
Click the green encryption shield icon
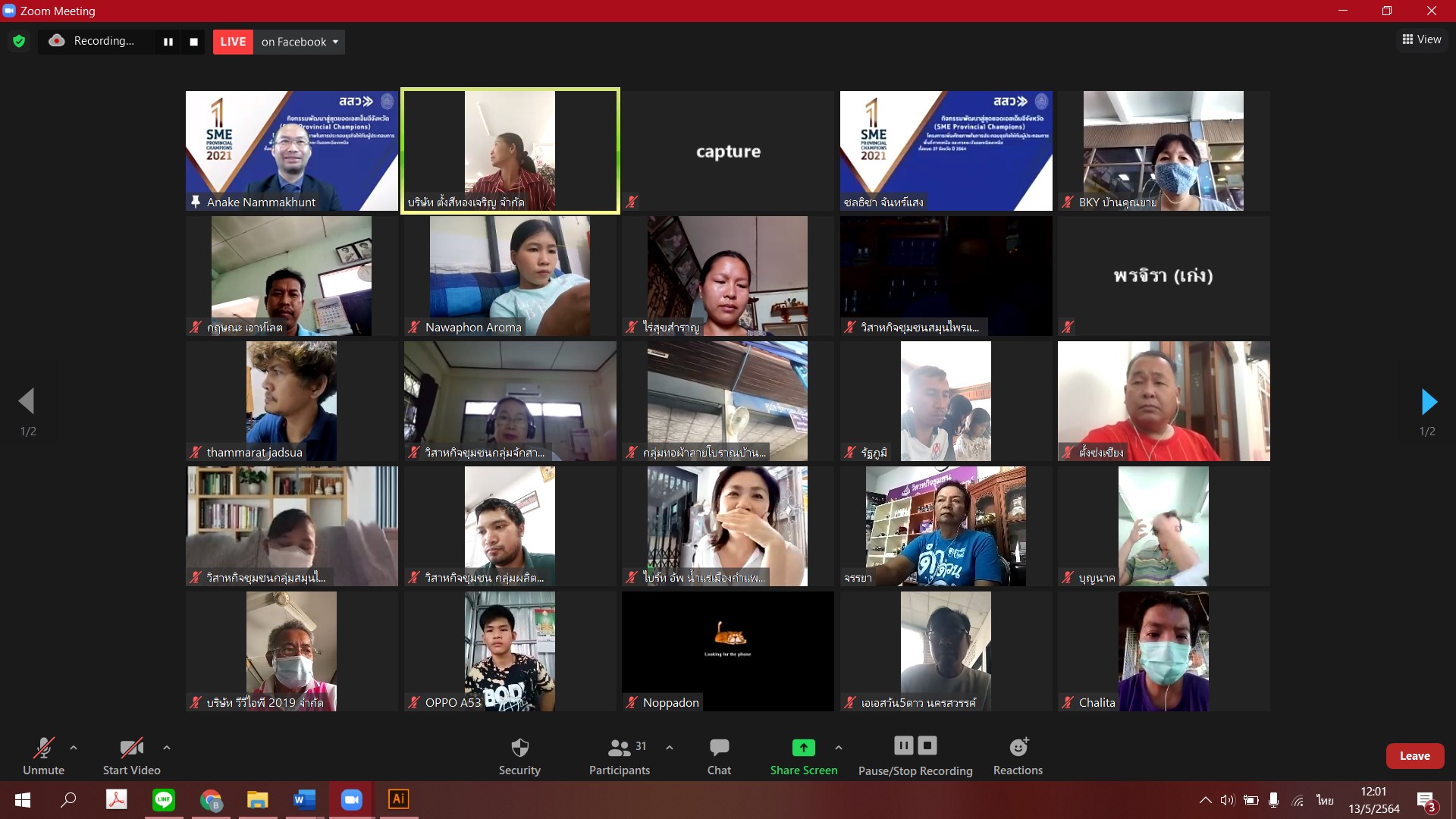point(19,41)
